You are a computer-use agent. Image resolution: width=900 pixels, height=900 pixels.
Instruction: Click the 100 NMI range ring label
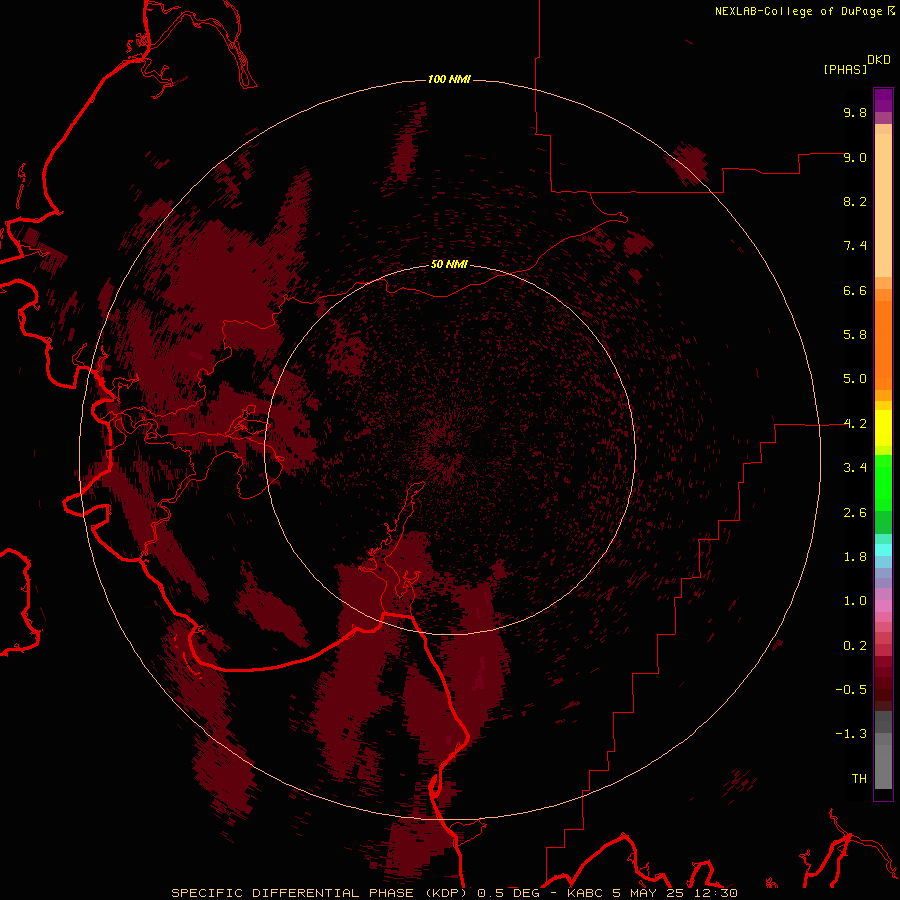(x=449, y=79)
